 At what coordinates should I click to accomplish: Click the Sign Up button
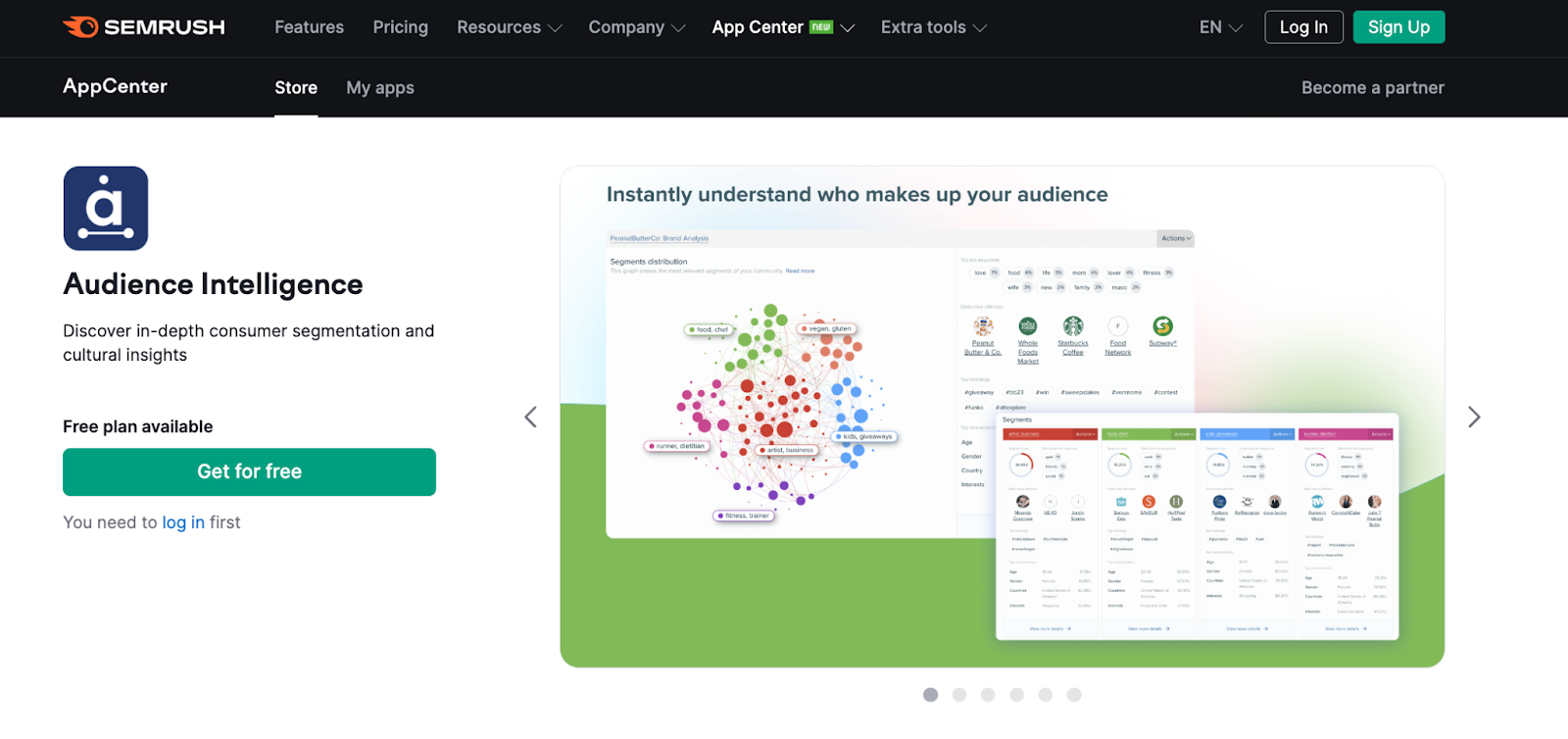click(1398, 27)
